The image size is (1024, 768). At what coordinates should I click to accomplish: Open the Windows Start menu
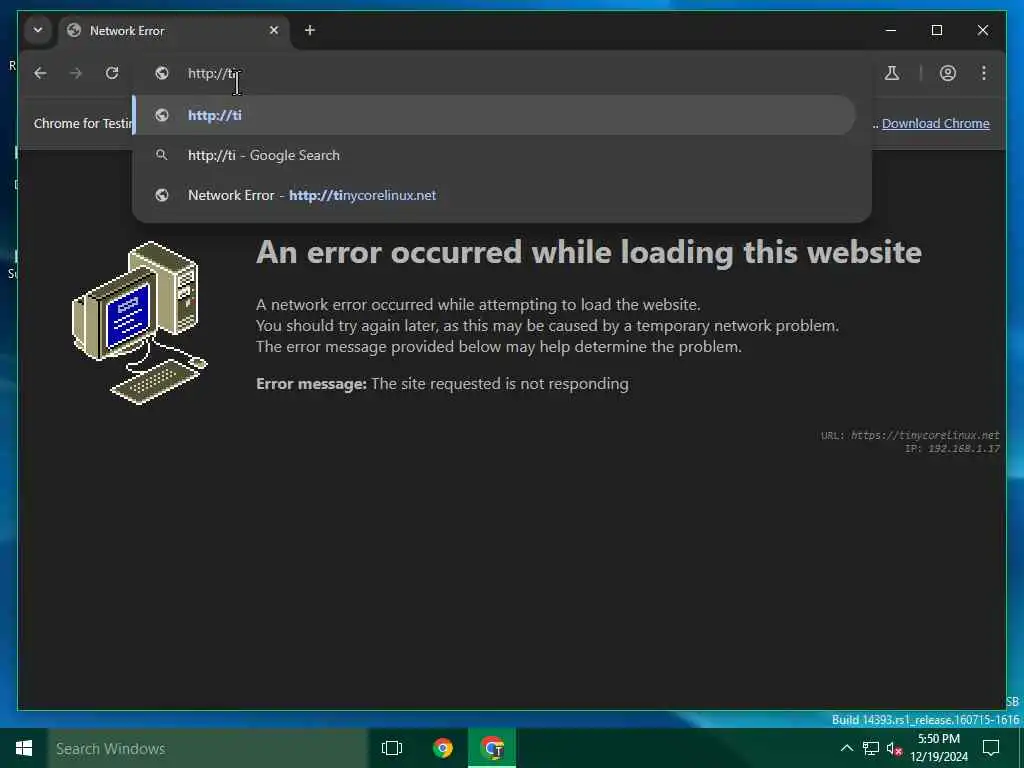[24, 748]
